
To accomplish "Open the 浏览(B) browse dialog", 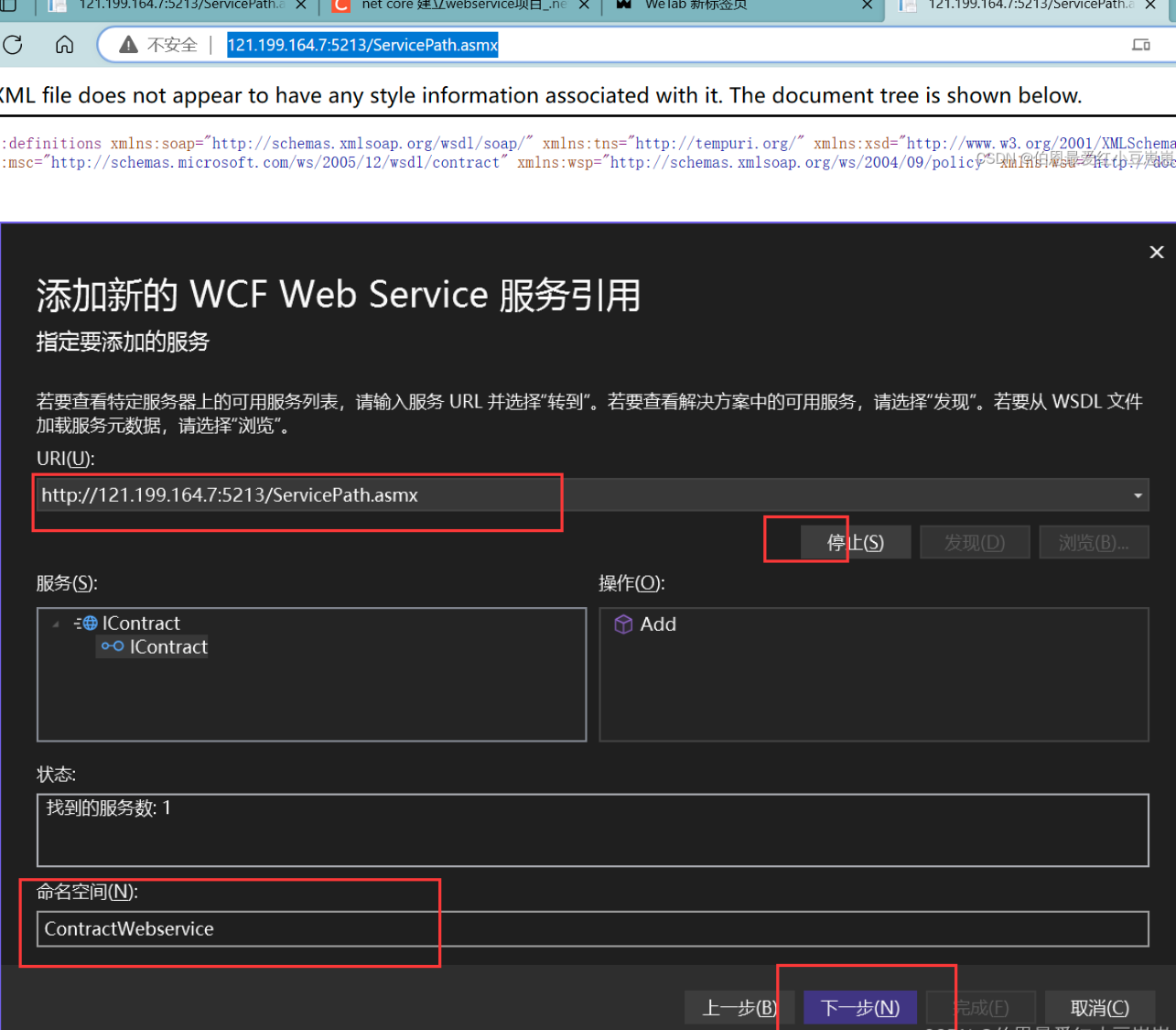I will tap(1094, 541).
